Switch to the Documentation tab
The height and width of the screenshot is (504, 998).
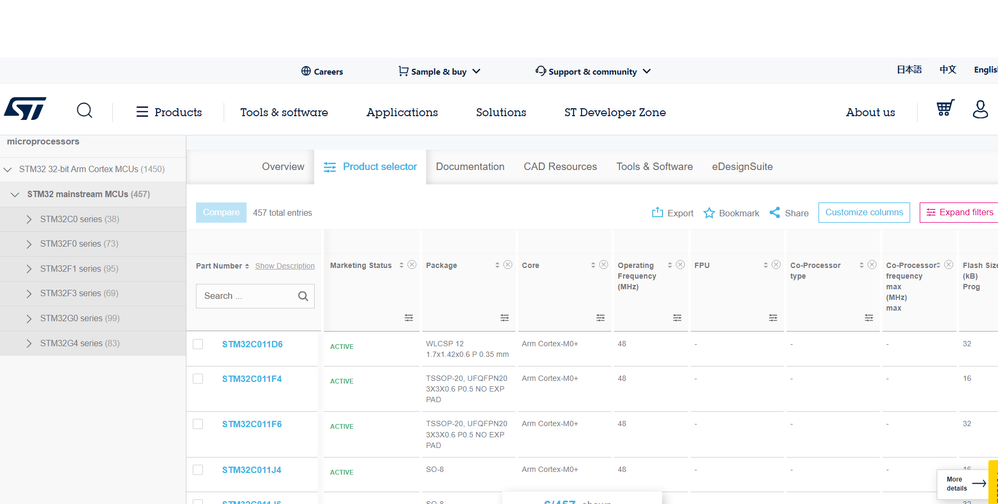pos(470,167)
